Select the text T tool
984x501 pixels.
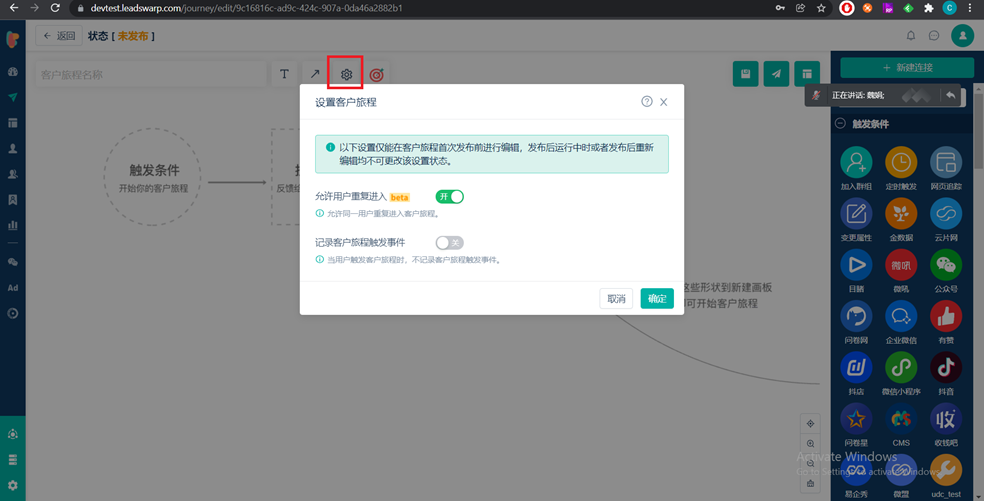coord(284,75)
